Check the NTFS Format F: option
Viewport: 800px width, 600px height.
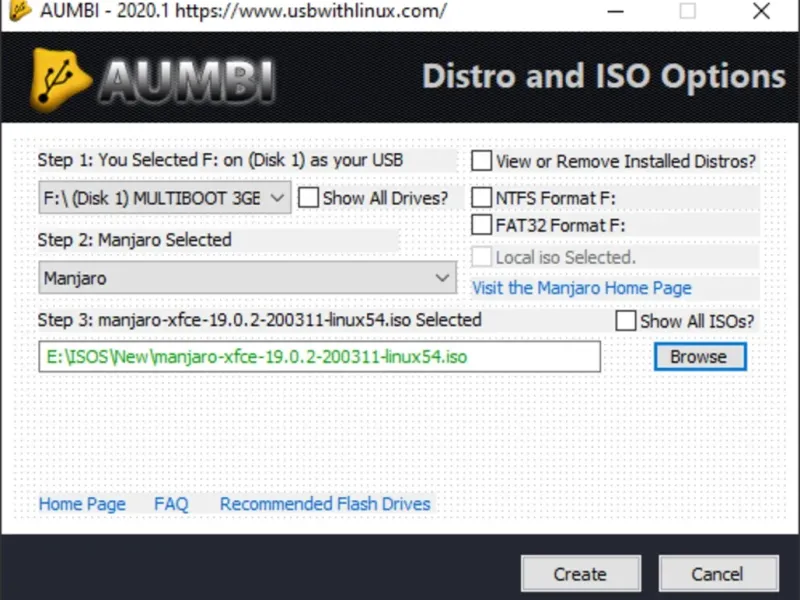click(x=482, y=197)
